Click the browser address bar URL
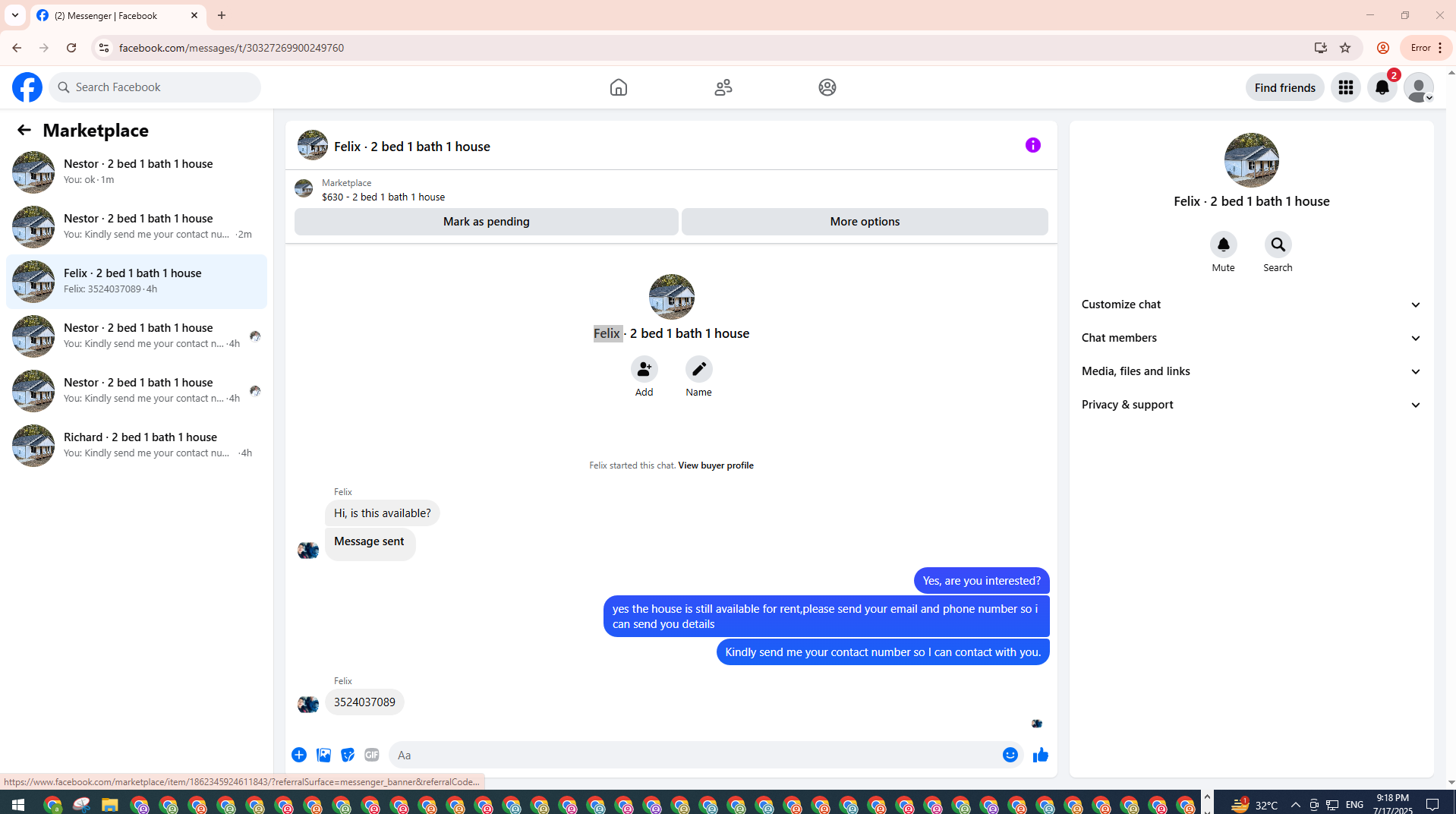The width and height of the screenshot is (1456, 814). [x=231, y=48]
